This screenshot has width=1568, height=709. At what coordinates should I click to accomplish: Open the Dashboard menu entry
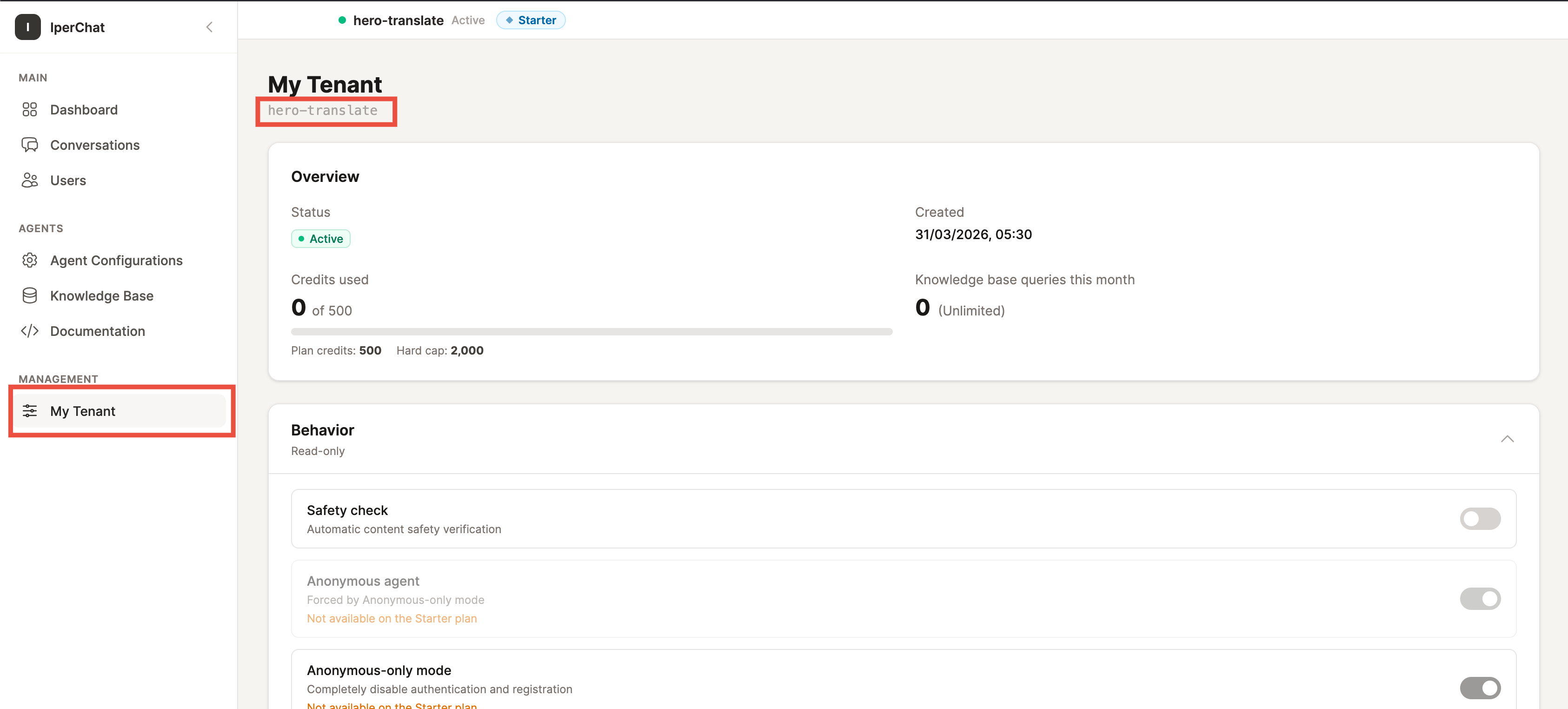(x=83, y=110)
